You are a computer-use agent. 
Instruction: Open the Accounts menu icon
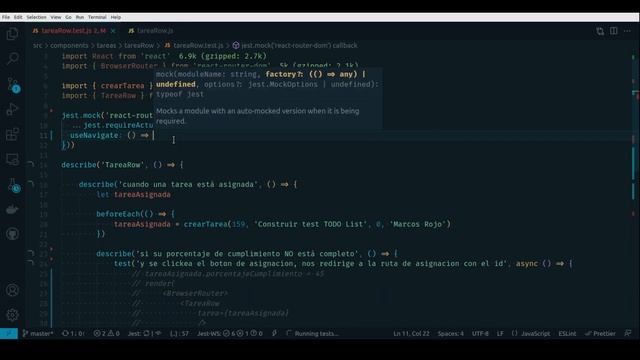(x=12, y=290)
